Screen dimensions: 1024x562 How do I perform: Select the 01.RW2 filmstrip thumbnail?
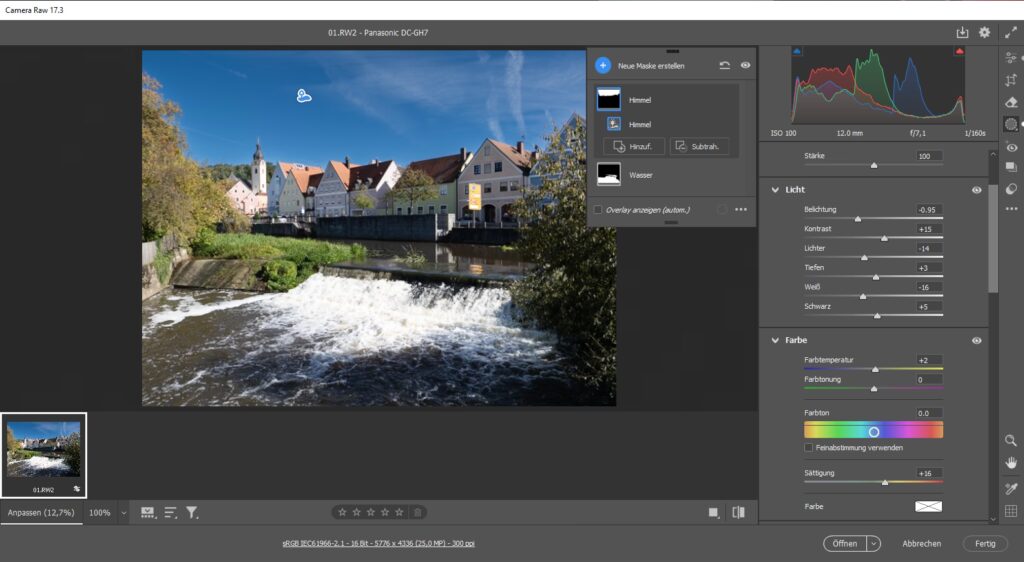43,451
